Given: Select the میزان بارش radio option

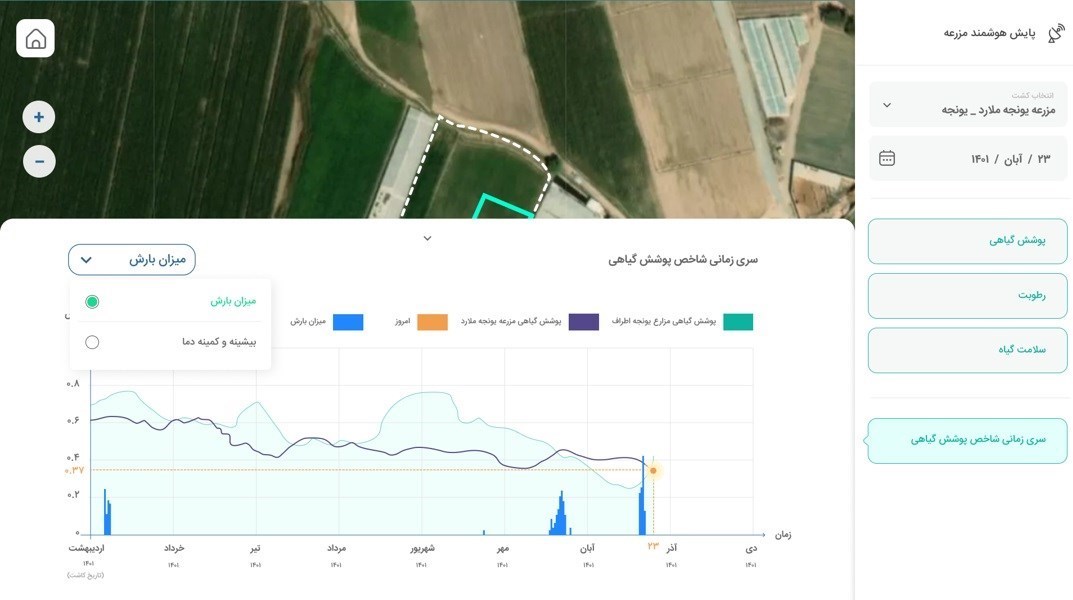Looking at the screenshot, I should tap(92, 301).
